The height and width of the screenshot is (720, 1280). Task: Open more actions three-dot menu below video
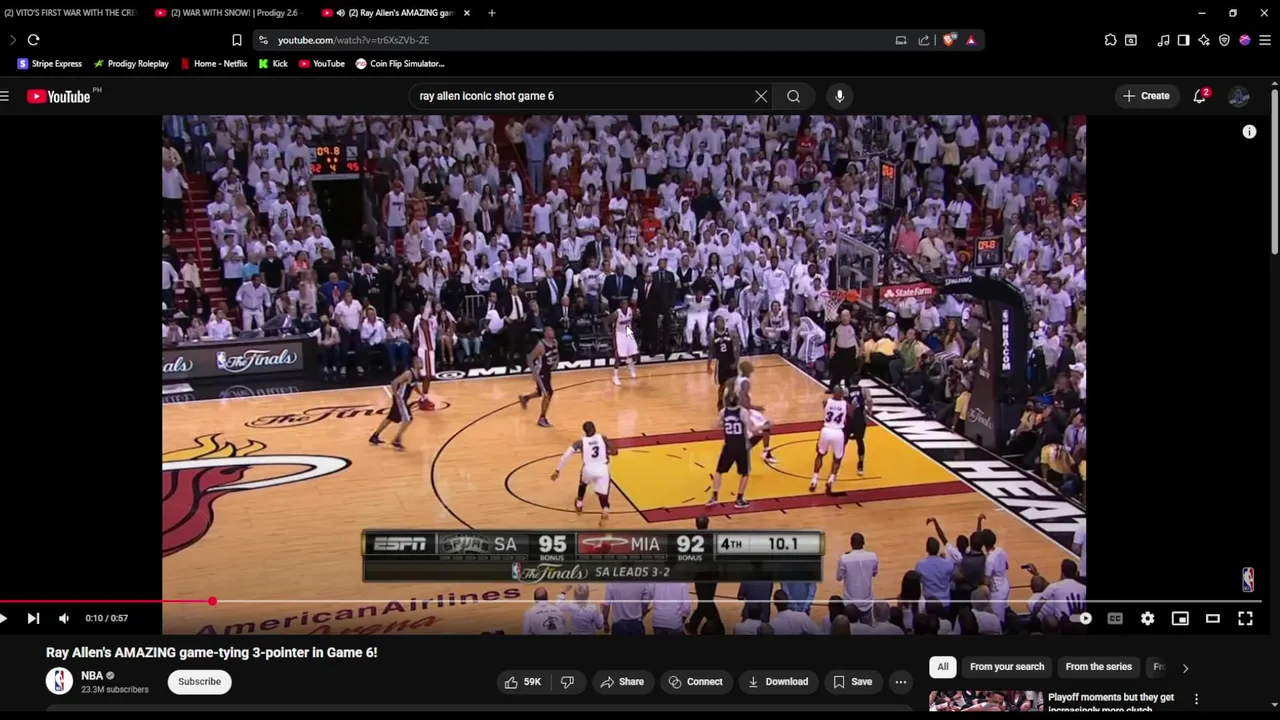tap(901, 682)
